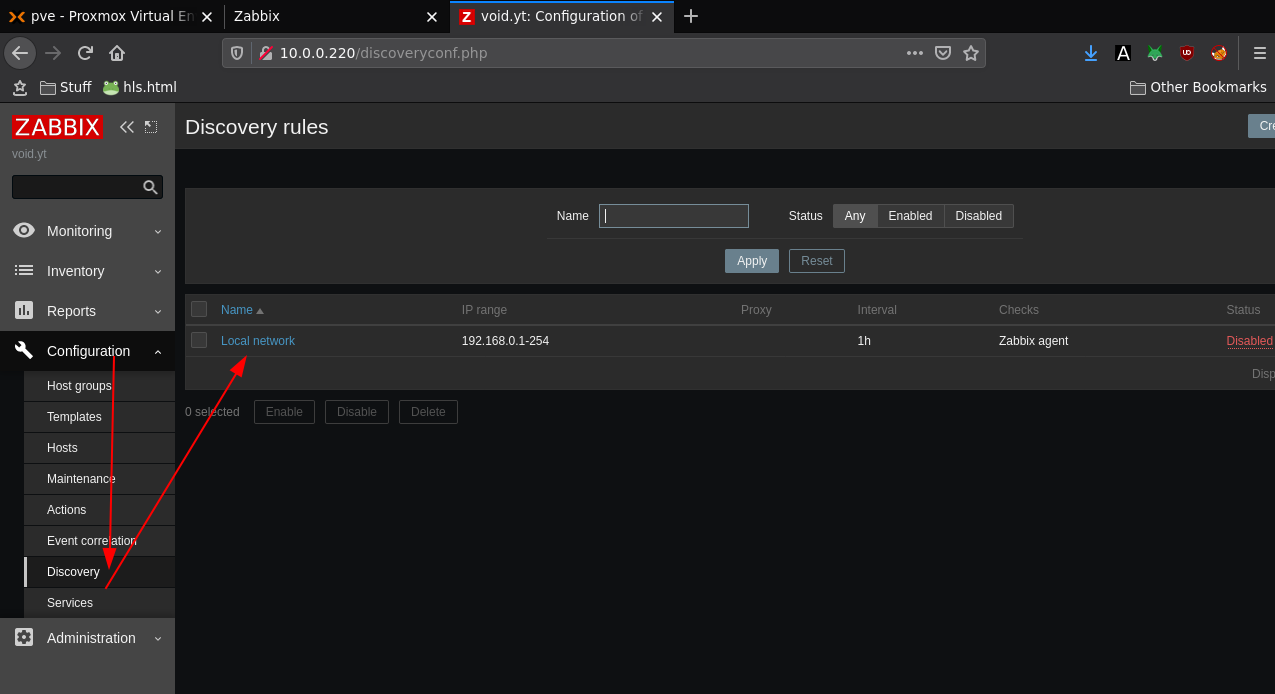Click the Administration gear icon
The height and width of the screenshot is (694, 1275).
pyautogui.click(x=24, y=637)
